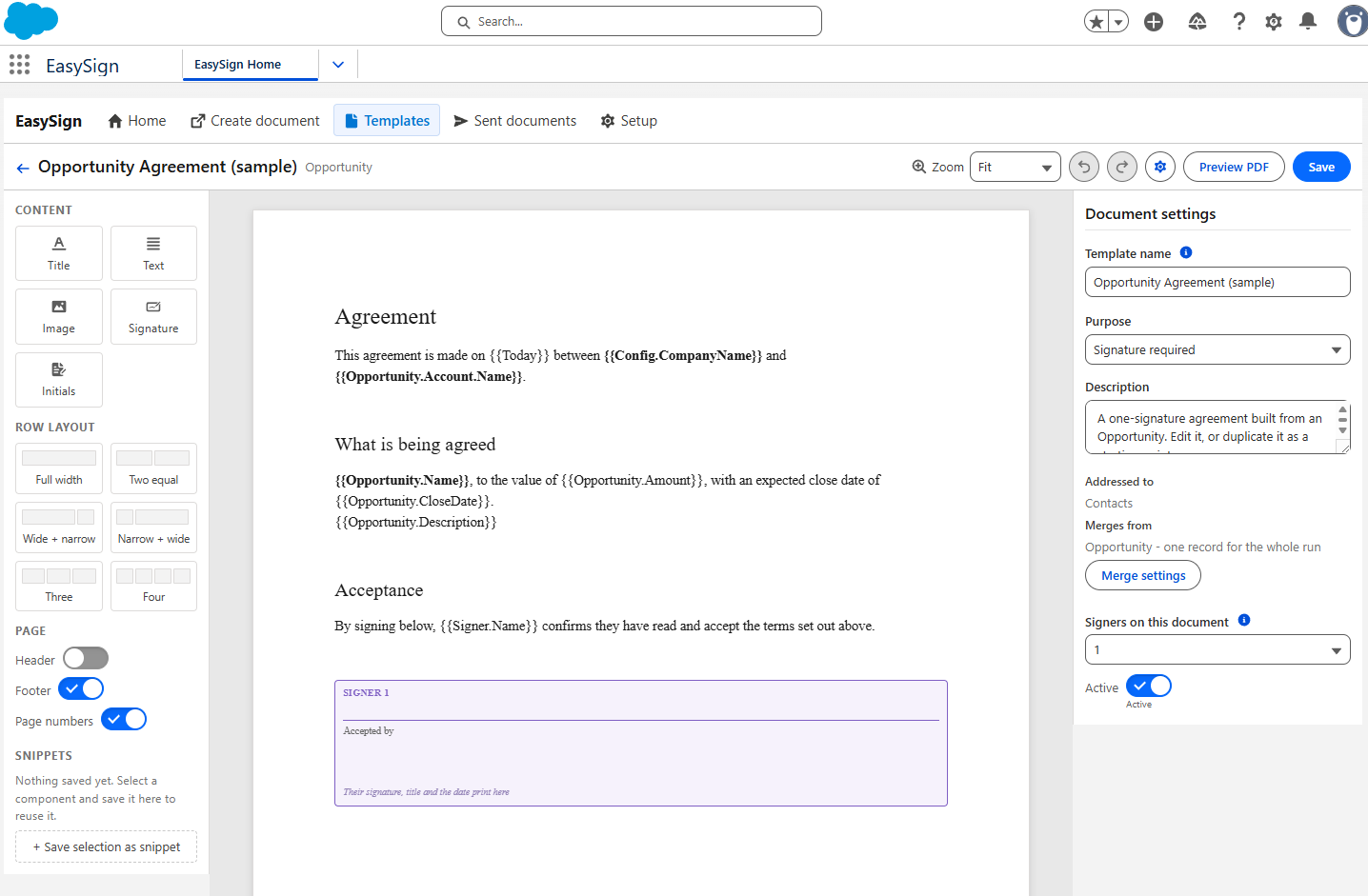This screenshot has height=896, width=1368.
Task: Enable the page Header toggle
Action: 86,658
